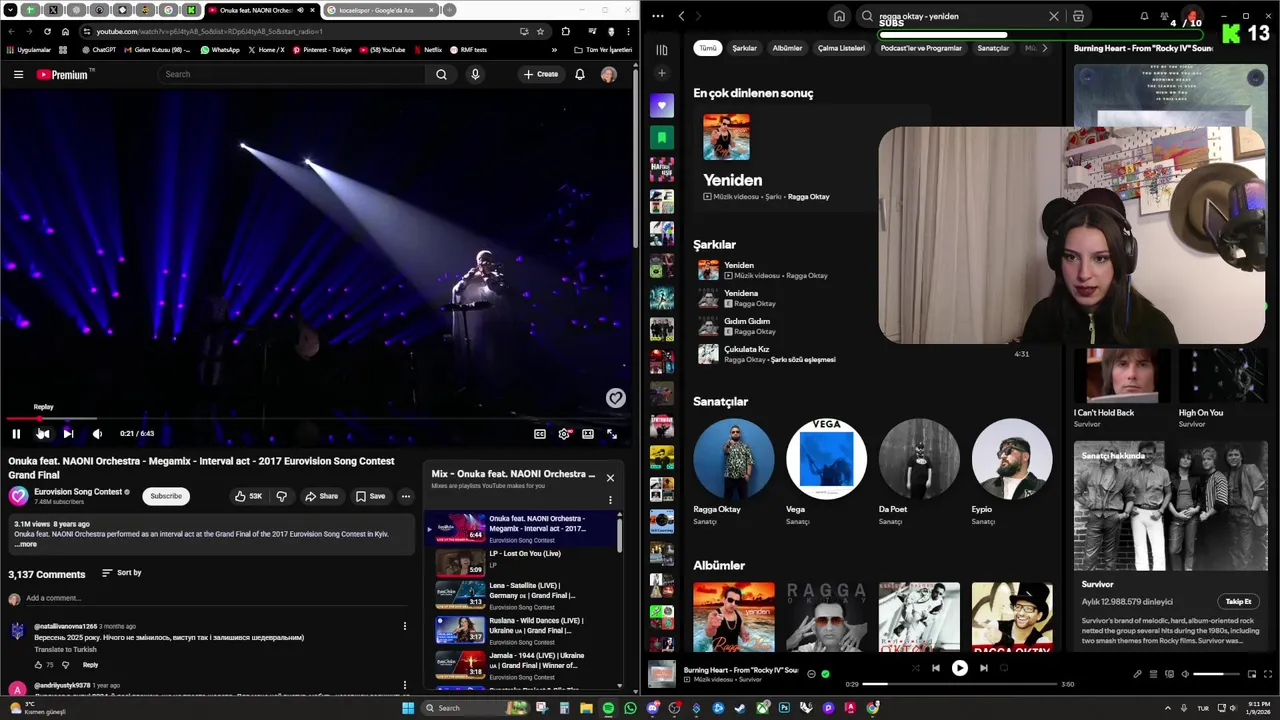Reload the Chrome page
Viewport: 1280px width, 720px height.
point(47,31)
